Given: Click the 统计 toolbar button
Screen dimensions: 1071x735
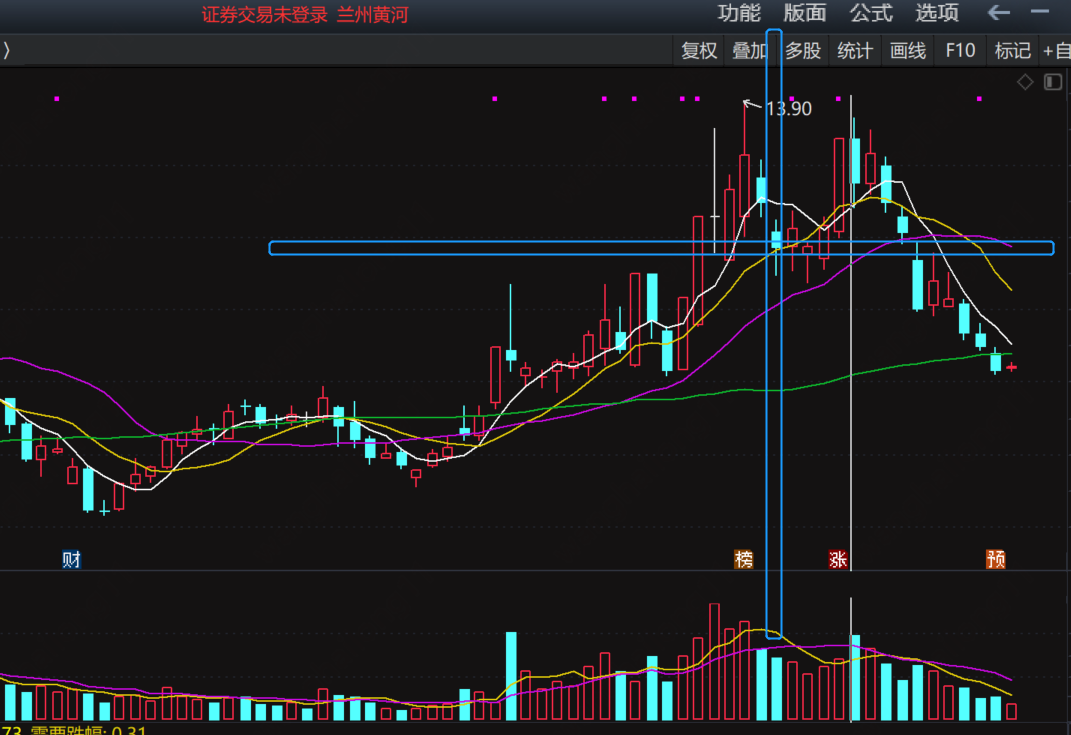Looking at the screenshot, I should 855,51.
